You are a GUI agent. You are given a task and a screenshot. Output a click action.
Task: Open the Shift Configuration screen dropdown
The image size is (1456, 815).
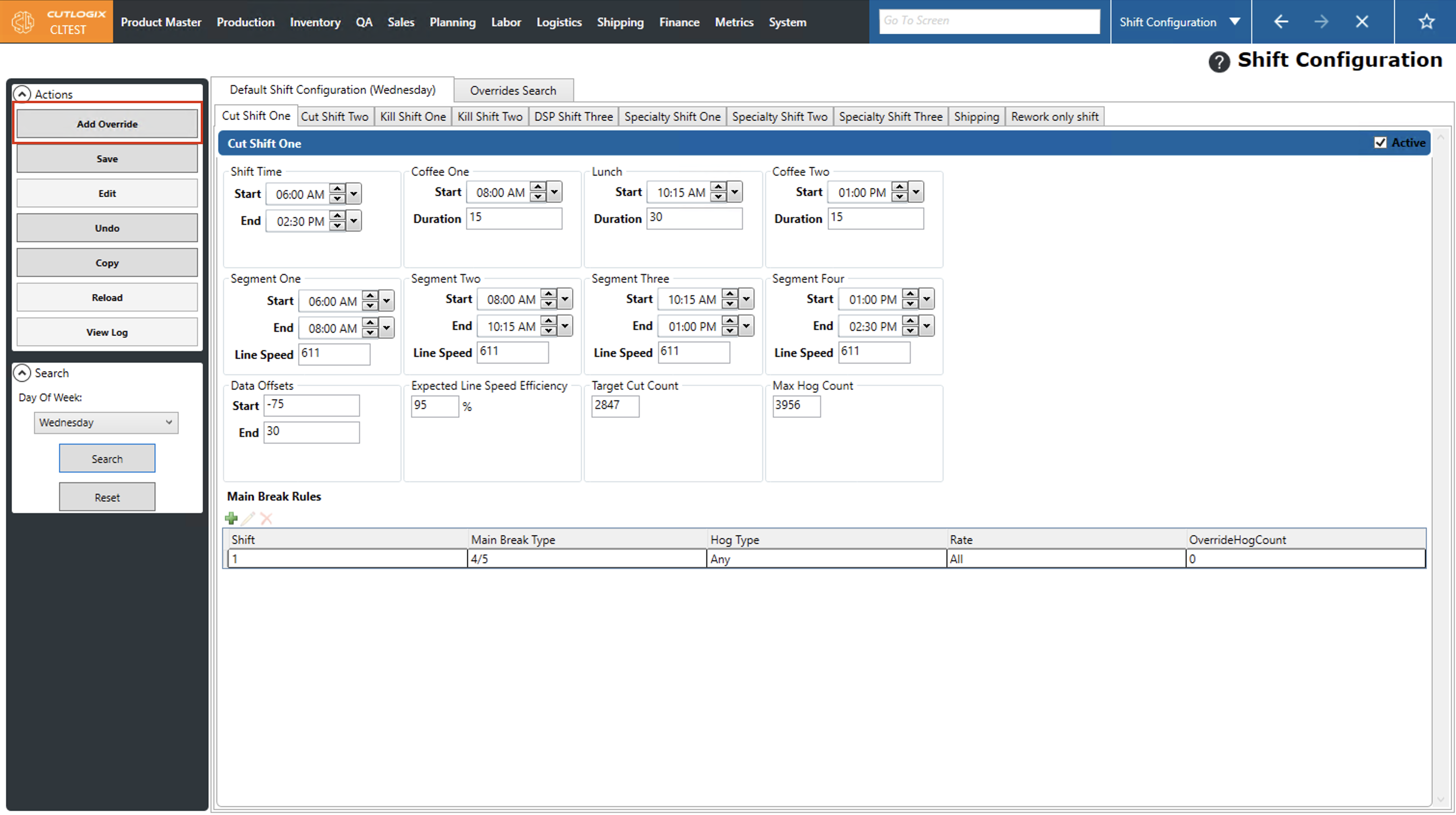[1235, 22]
